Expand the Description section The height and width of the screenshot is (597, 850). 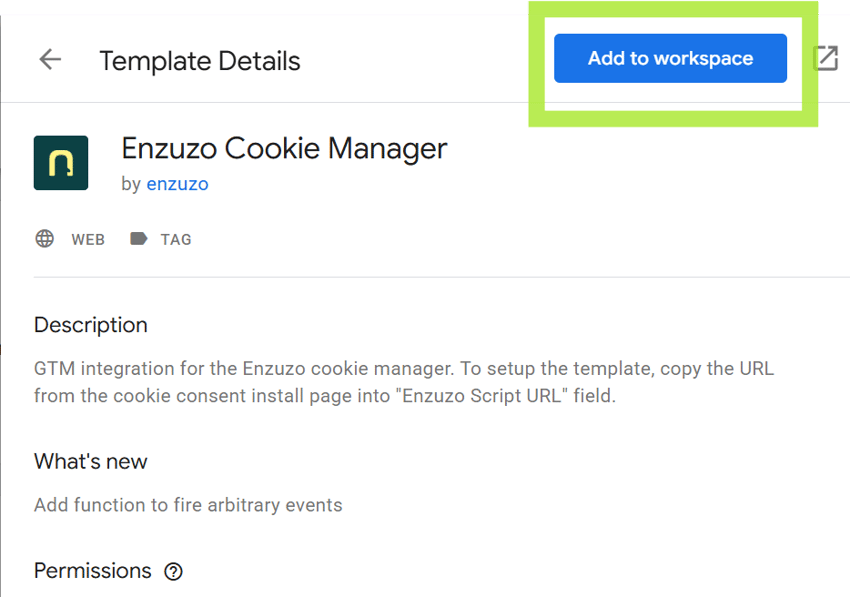[91, 325]
